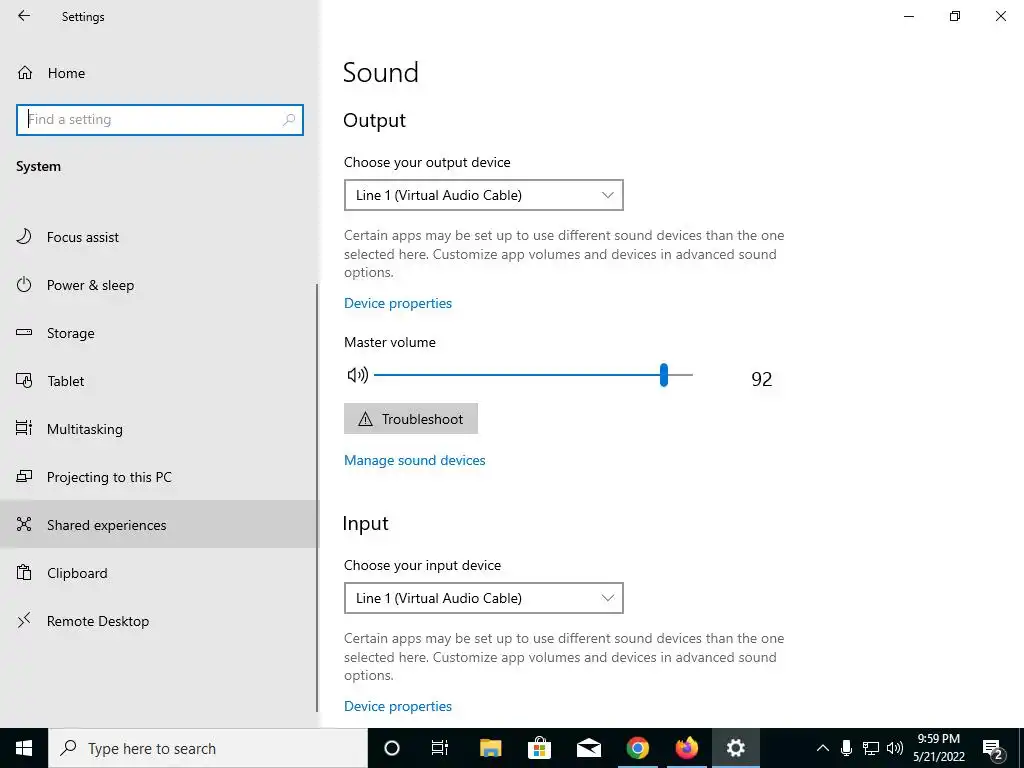1024x768 pixels.
Task: Click the Troubleshoot button
Action: 411,419
